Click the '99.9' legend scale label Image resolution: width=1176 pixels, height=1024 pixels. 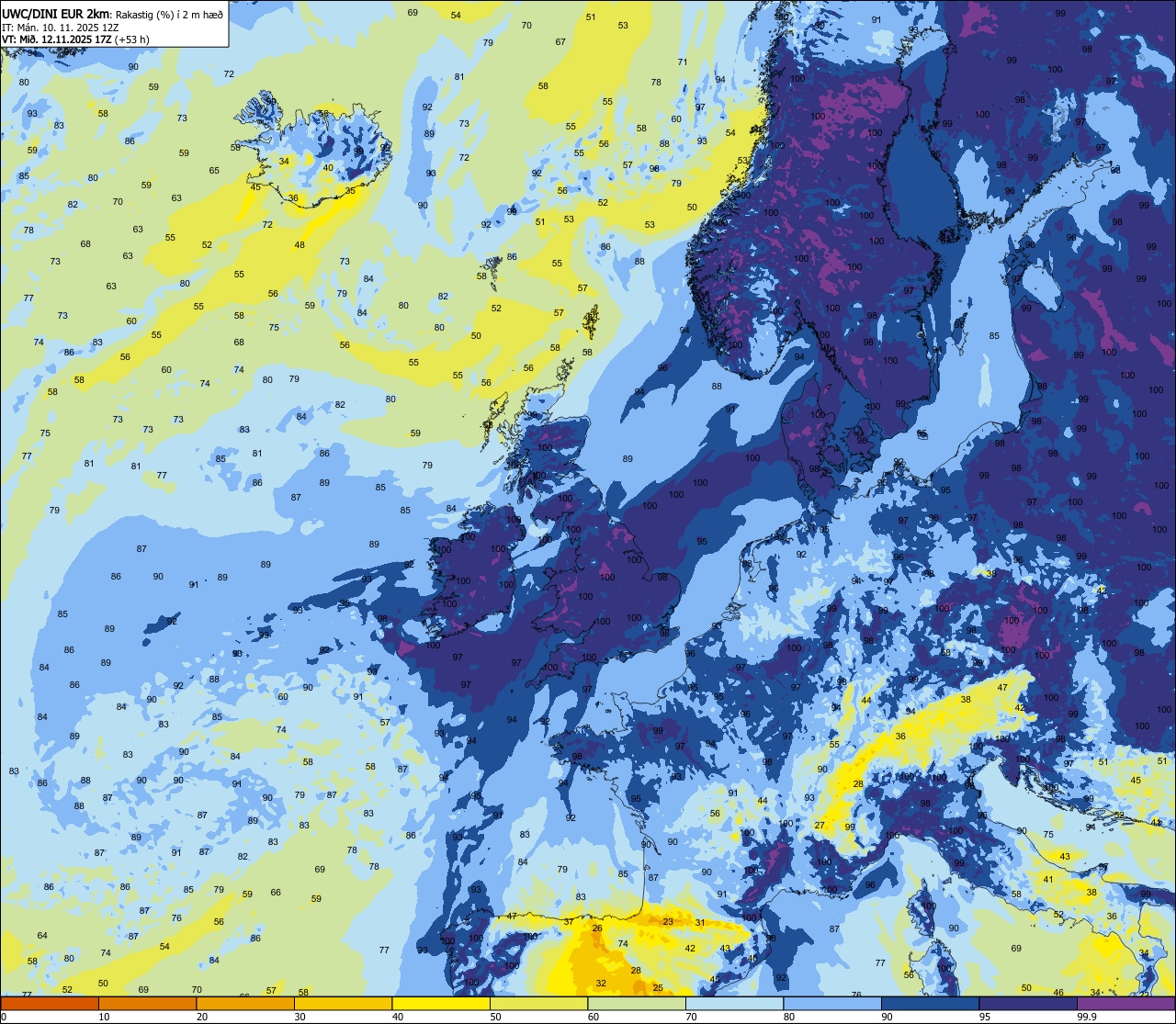pyautogui.click(x=1087, y=1017)
